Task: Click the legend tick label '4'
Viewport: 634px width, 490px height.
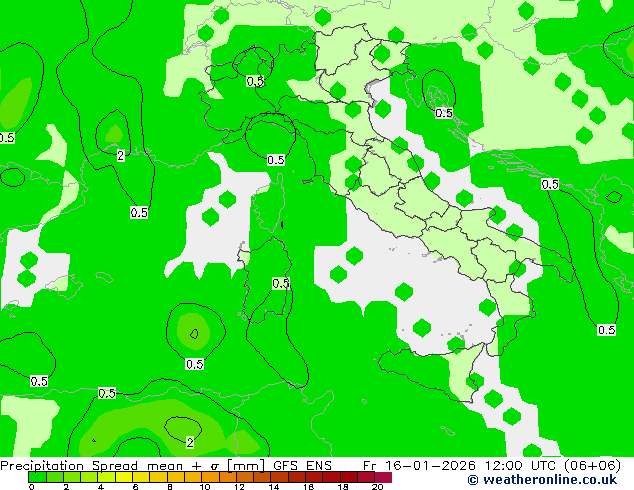Action: 101,487
